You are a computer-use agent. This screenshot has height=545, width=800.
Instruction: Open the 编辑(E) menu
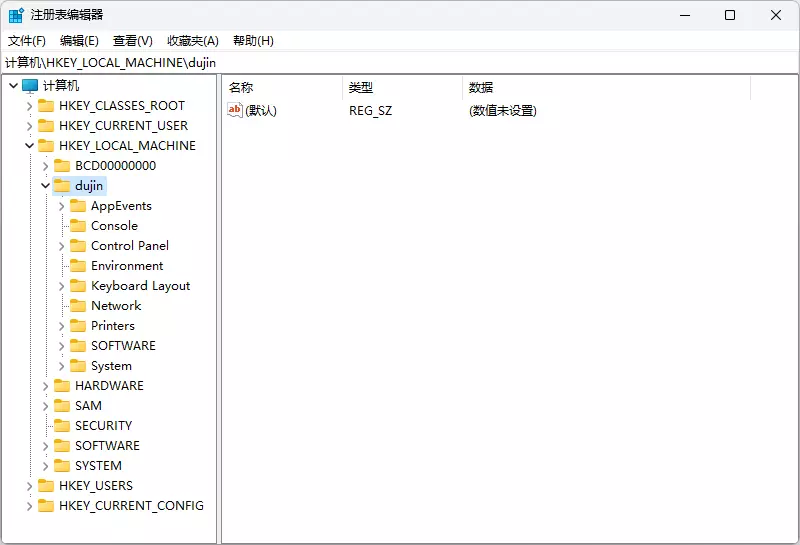(x=79, y=41)
